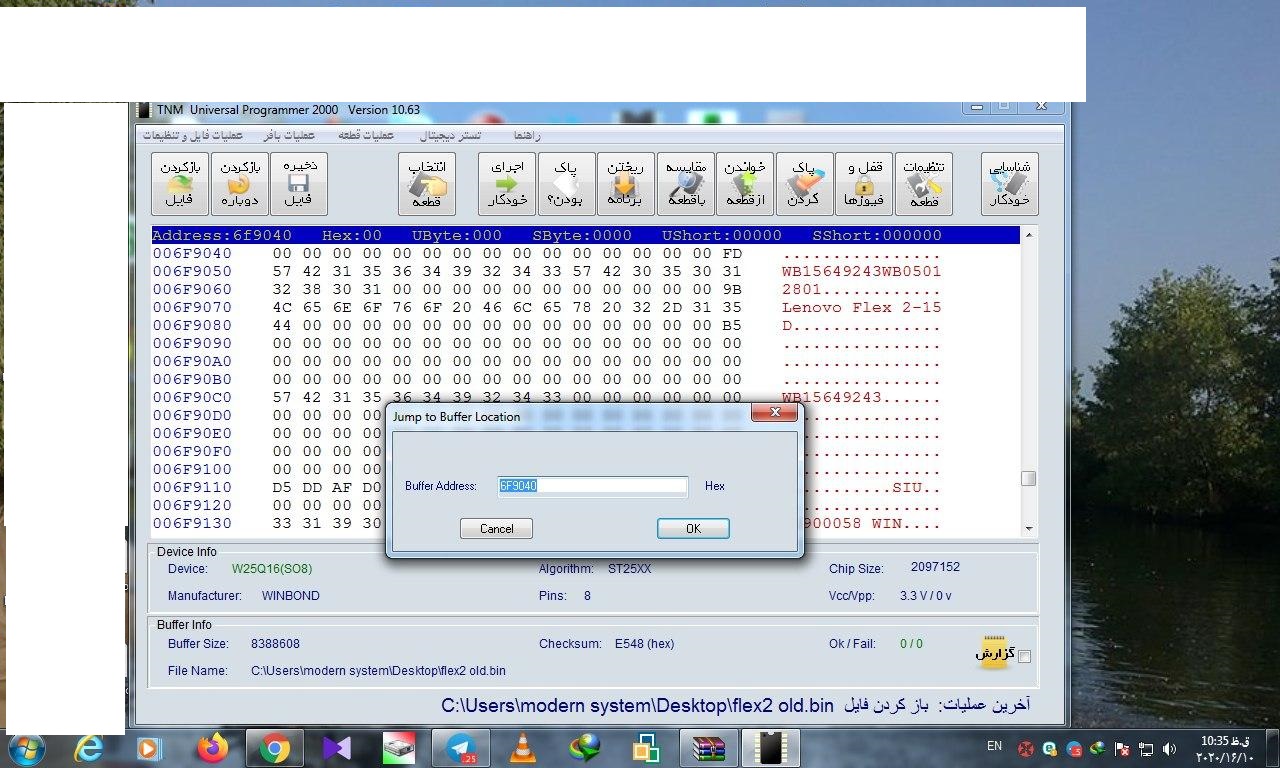Click the algorithm value ST25XX
This screenshot has width=1280, height=768.
point(629,569)
